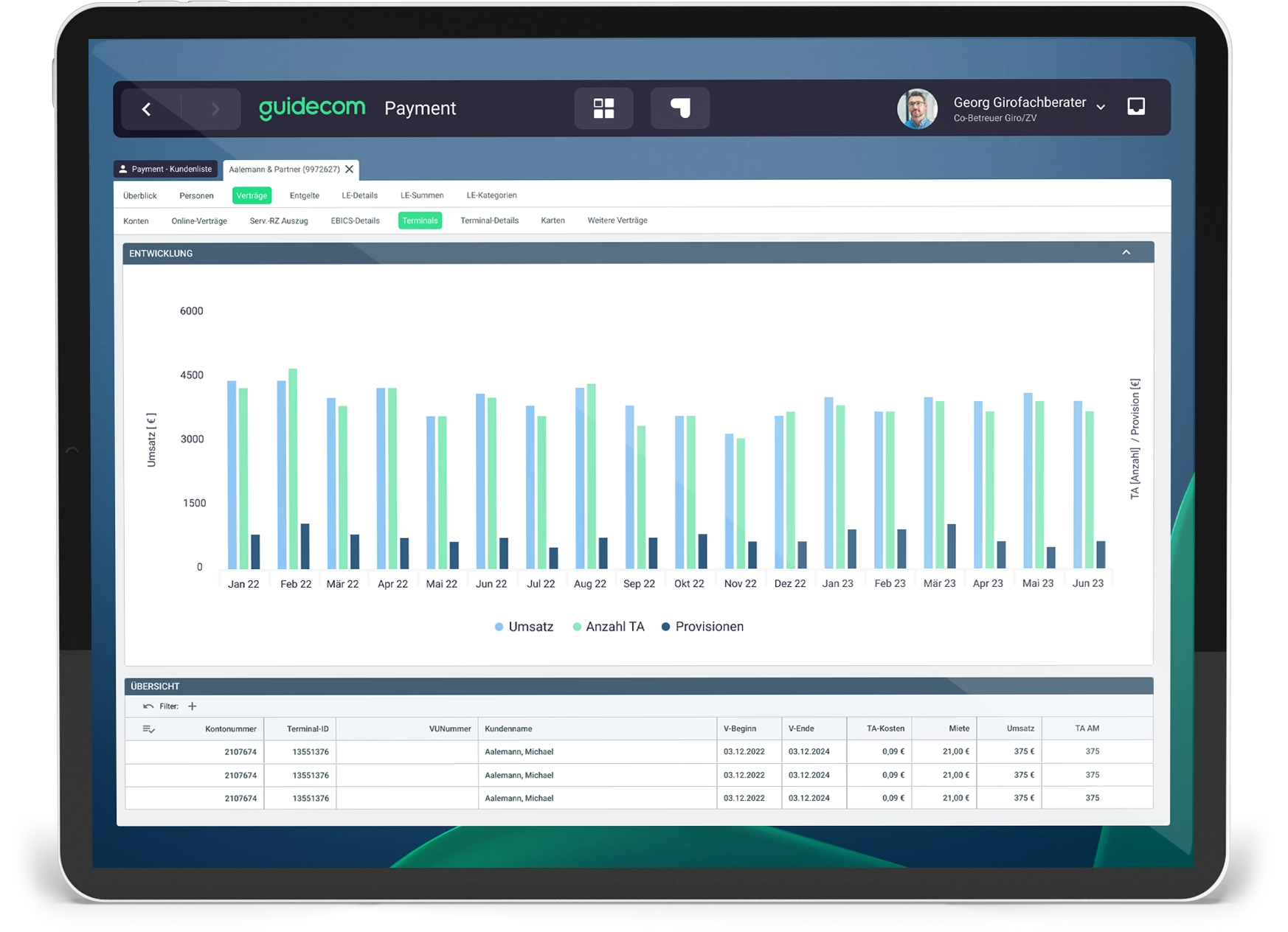1288x932 pixels.
Task: Switch to the Payment - Kundenliste tab
Action: point(166,170)
